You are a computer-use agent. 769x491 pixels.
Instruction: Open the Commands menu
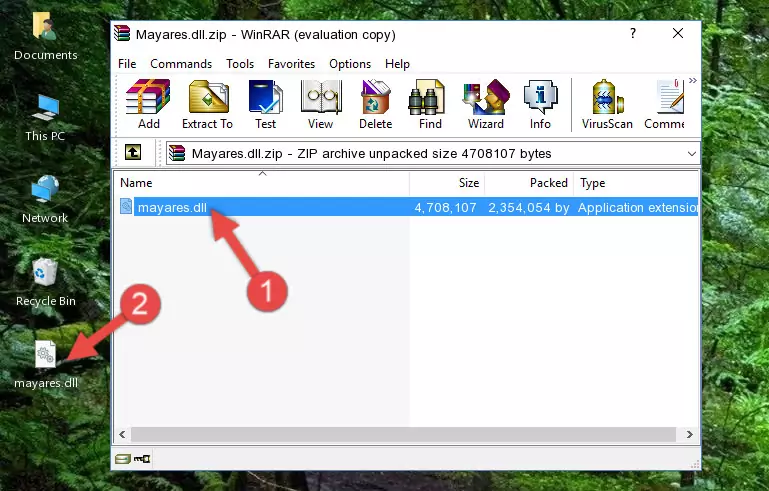(181, 64)
